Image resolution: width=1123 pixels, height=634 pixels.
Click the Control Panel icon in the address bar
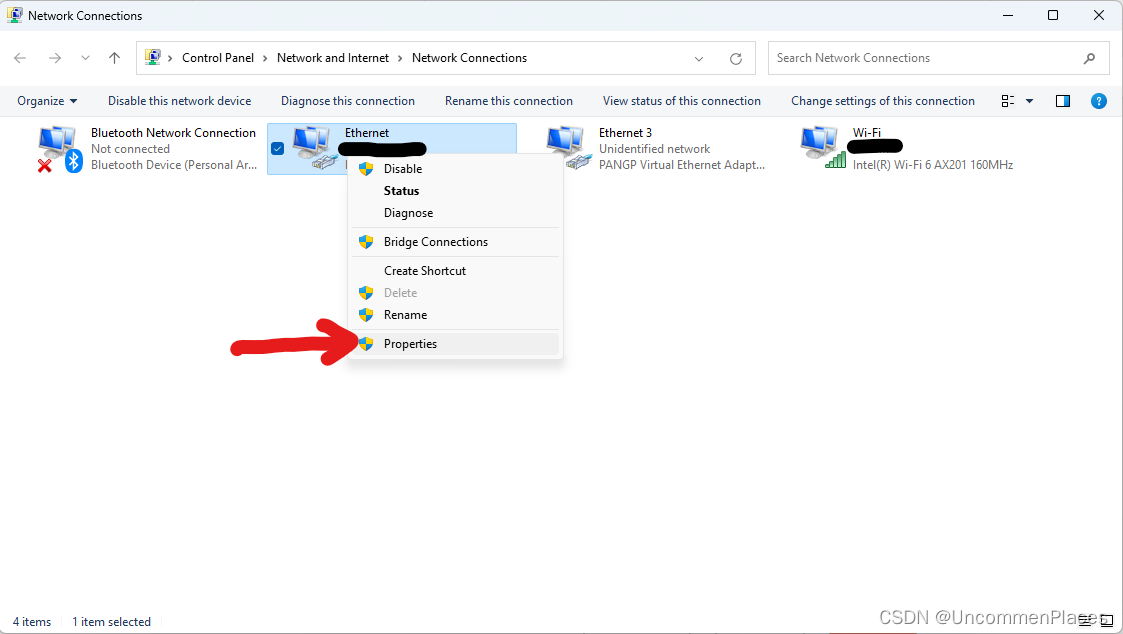click(153, 57)
